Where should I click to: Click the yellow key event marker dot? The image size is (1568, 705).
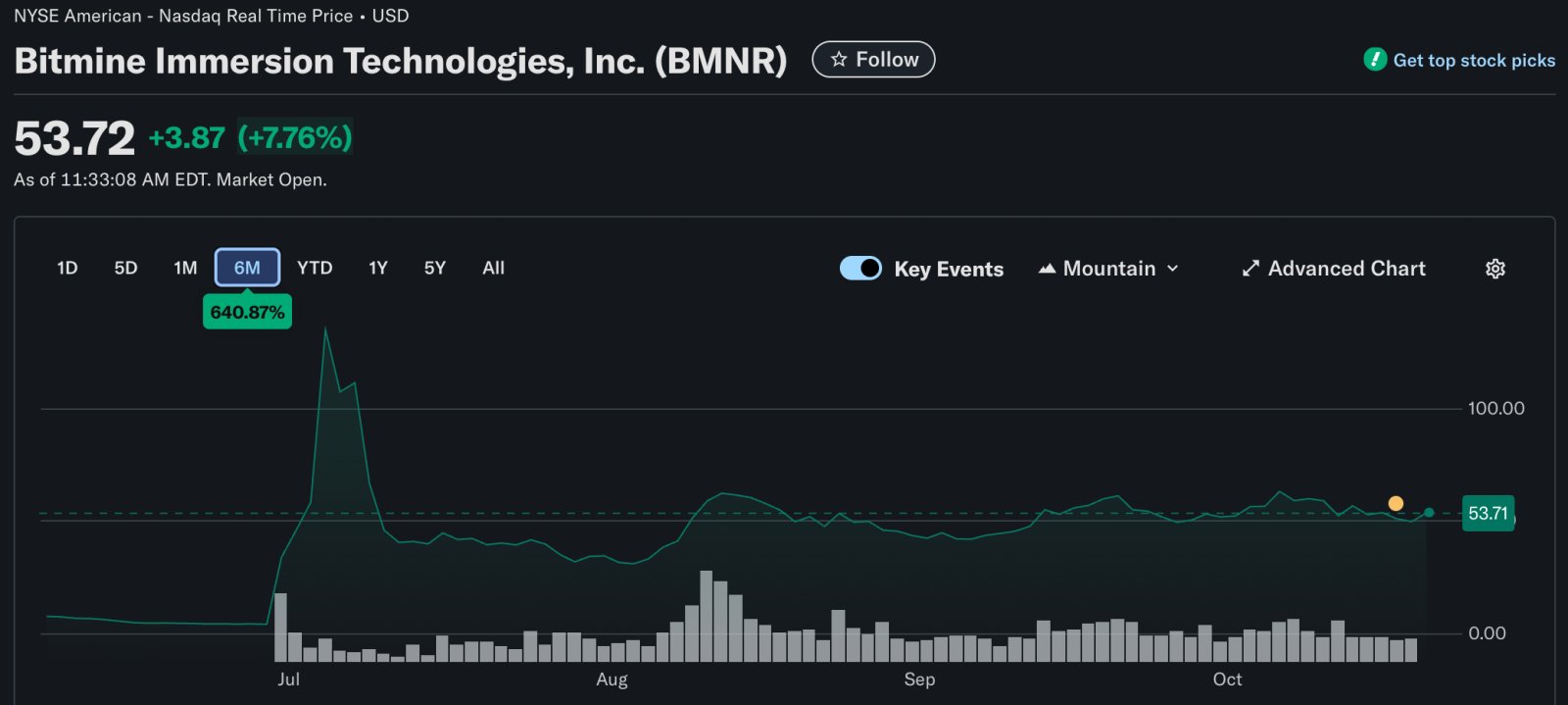tap(1396, 504)
